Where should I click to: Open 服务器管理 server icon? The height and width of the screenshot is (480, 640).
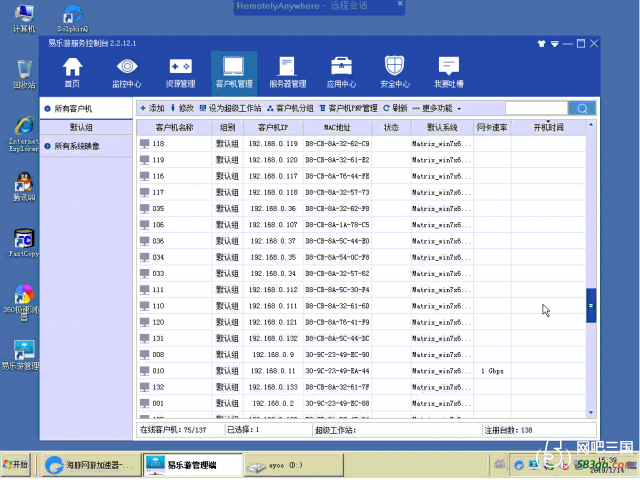pyautogui.click(x=287, y=73)
